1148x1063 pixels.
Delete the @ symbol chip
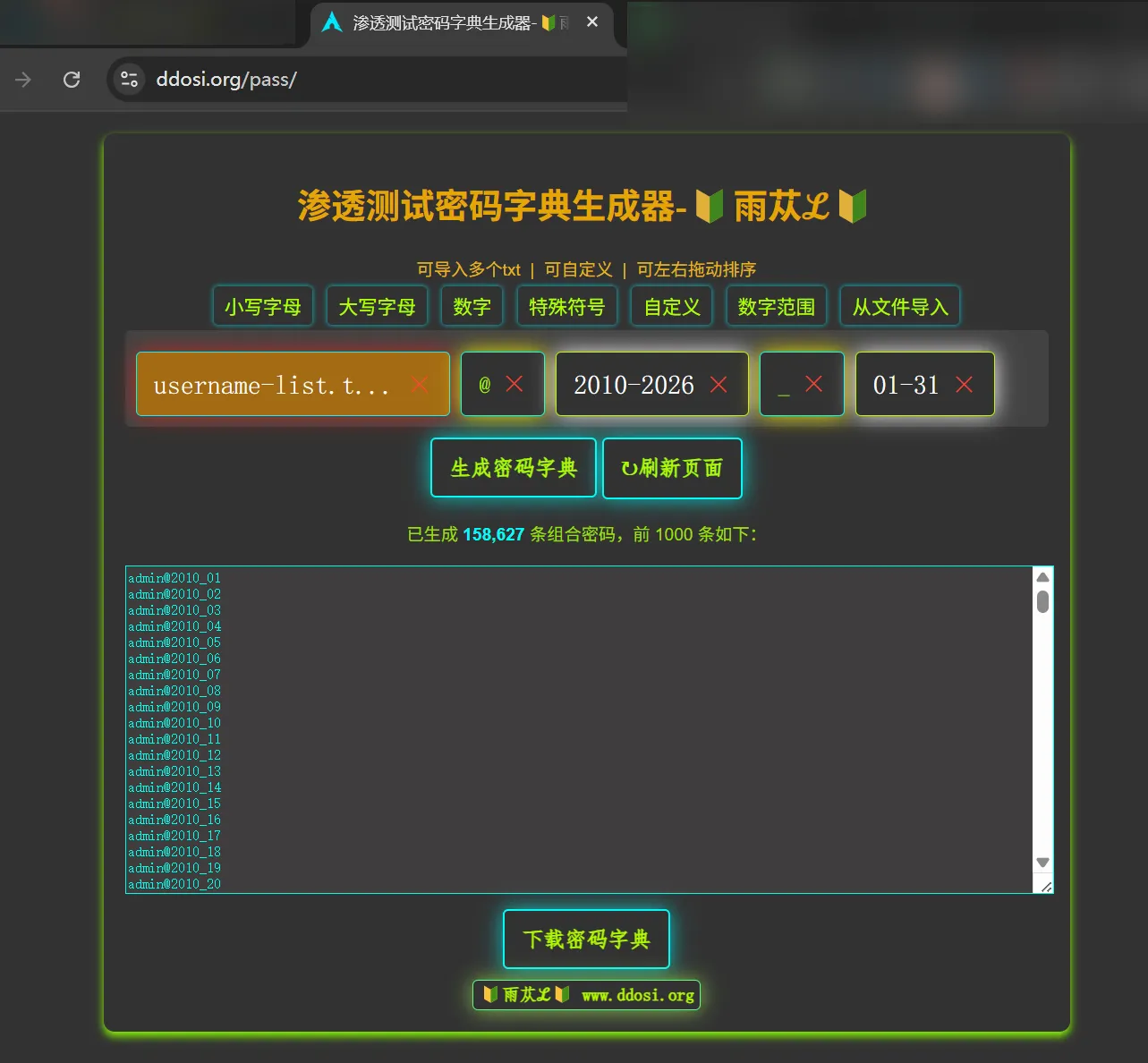(x=514, y=384)
